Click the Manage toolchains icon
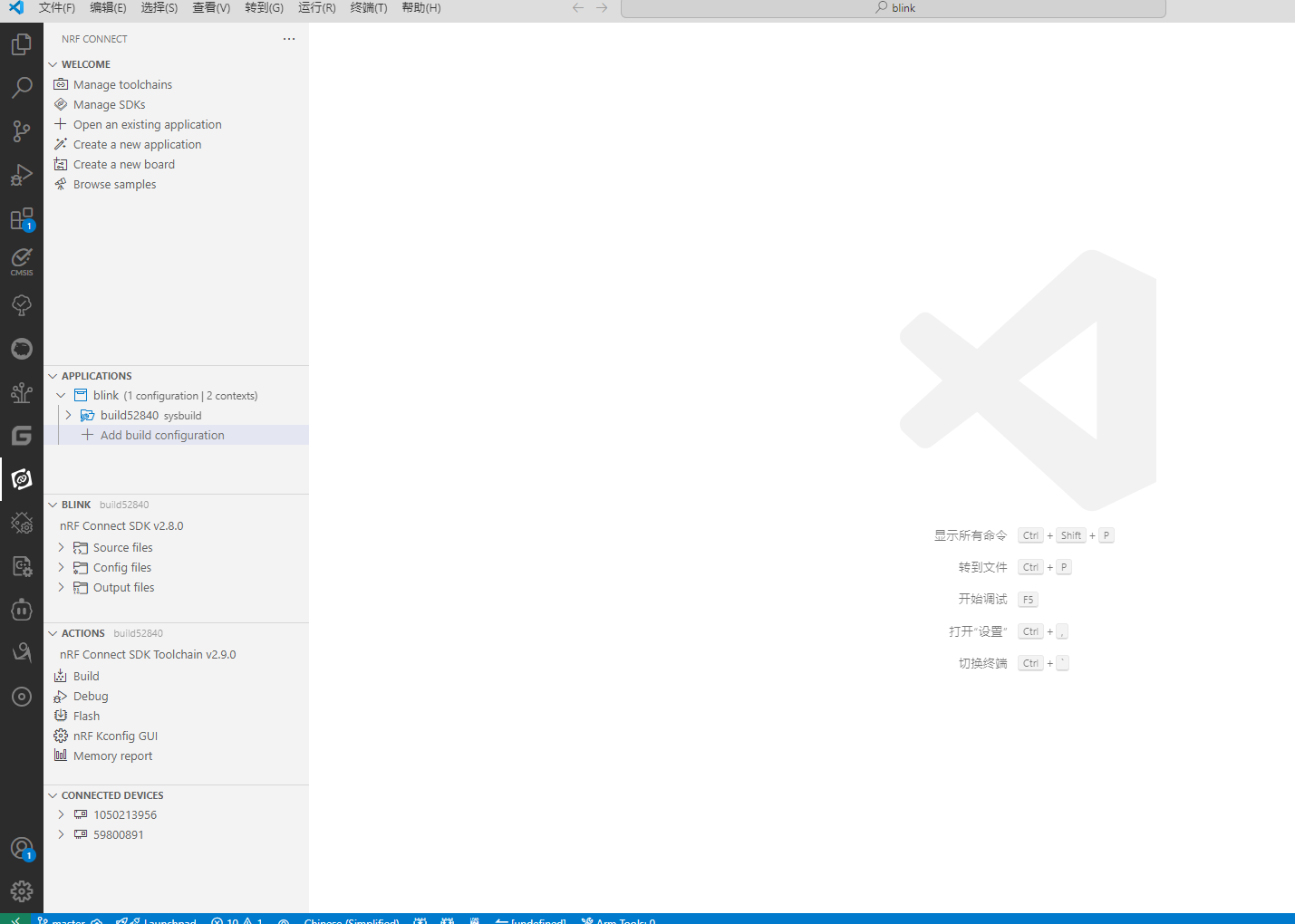The image size is (1295, 924). click(x=61, y=84)
